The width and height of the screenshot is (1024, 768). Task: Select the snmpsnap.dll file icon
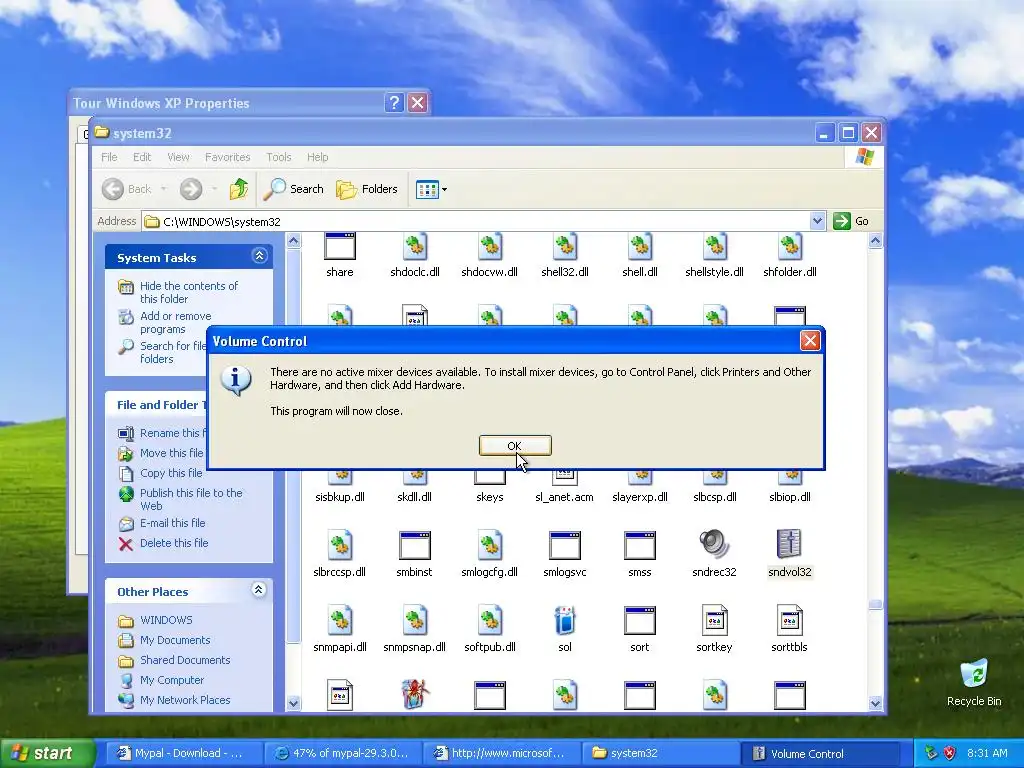click(415, 620)
